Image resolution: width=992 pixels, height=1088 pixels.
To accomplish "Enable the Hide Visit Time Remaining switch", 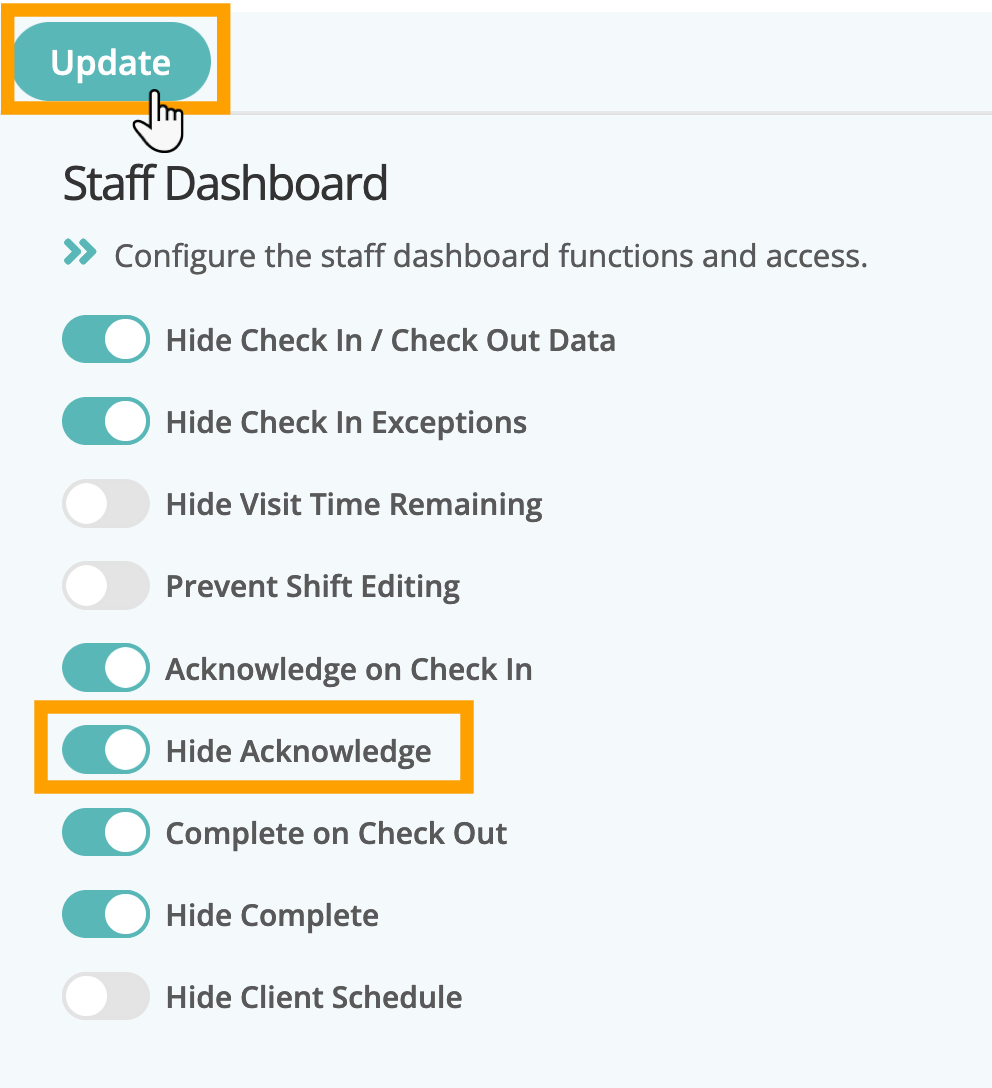I will [106, 504].
